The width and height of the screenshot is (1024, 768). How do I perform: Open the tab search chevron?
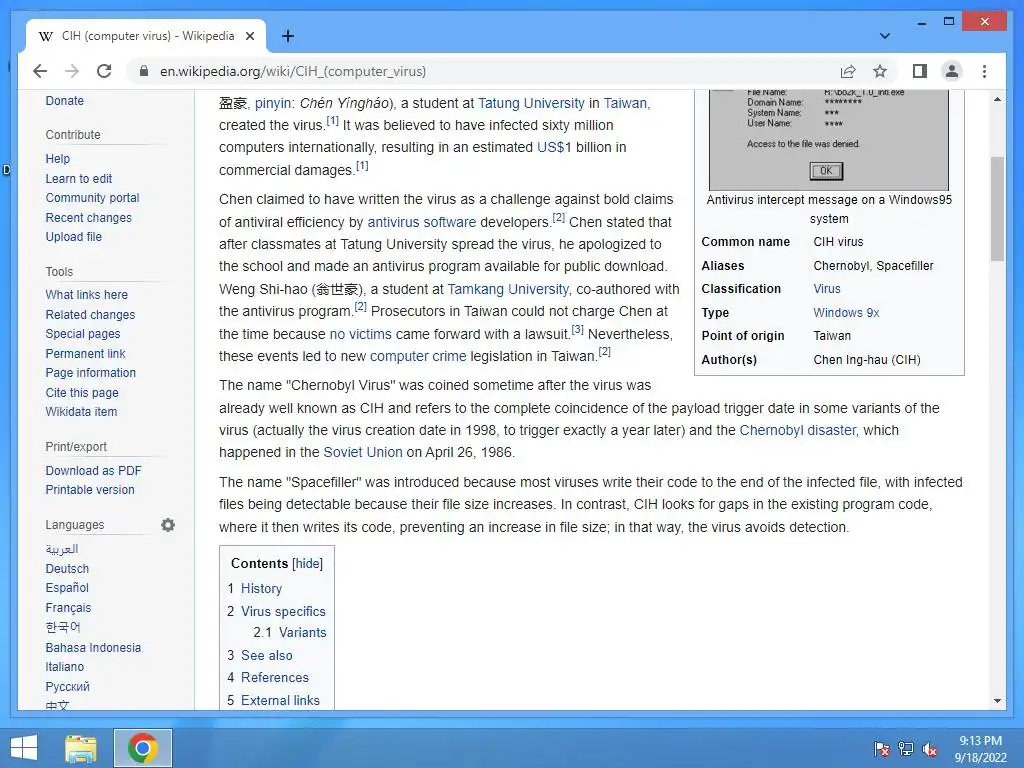coord(884,36)
